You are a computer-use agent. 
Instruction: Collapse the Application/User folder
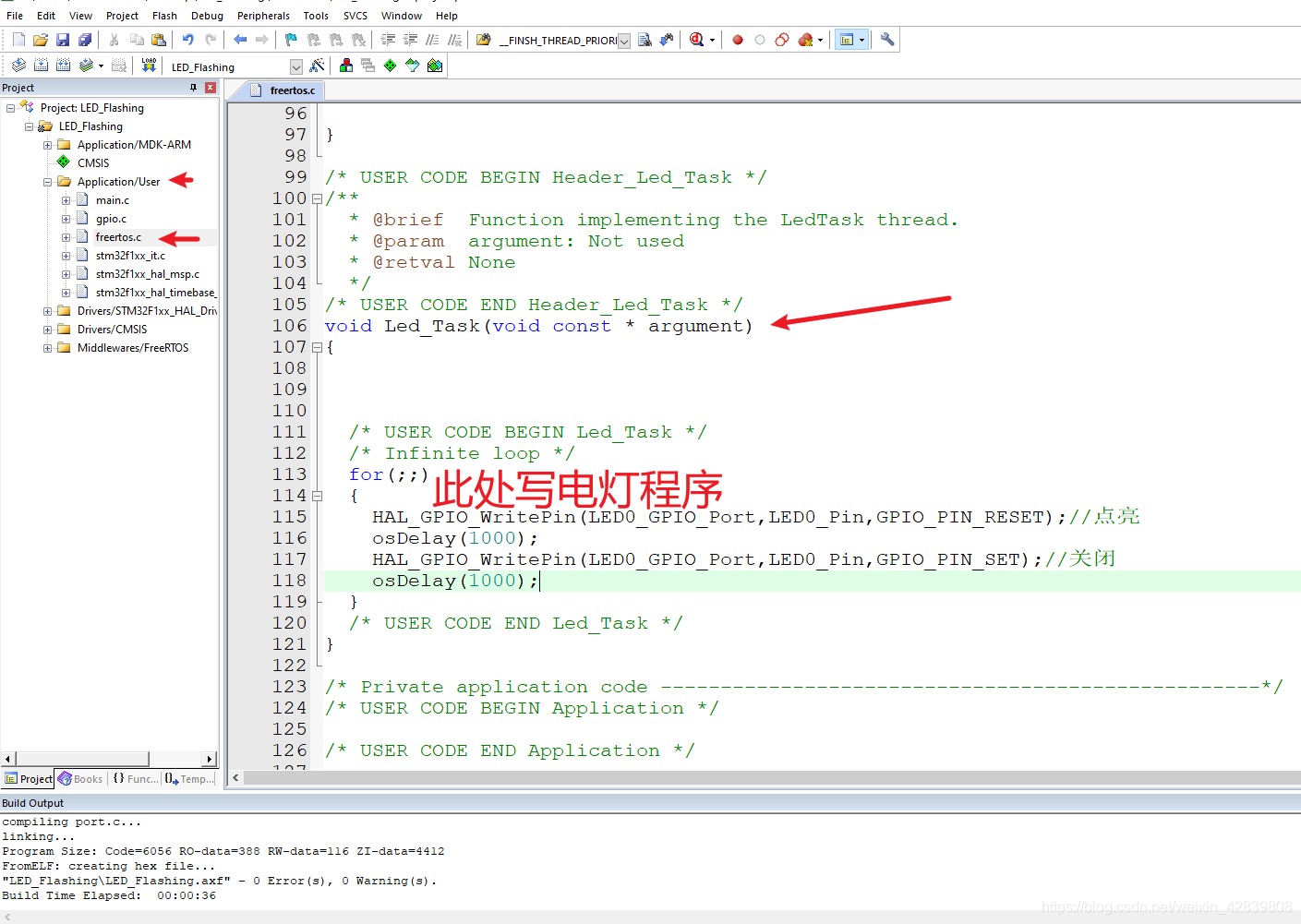pos(47,182)
